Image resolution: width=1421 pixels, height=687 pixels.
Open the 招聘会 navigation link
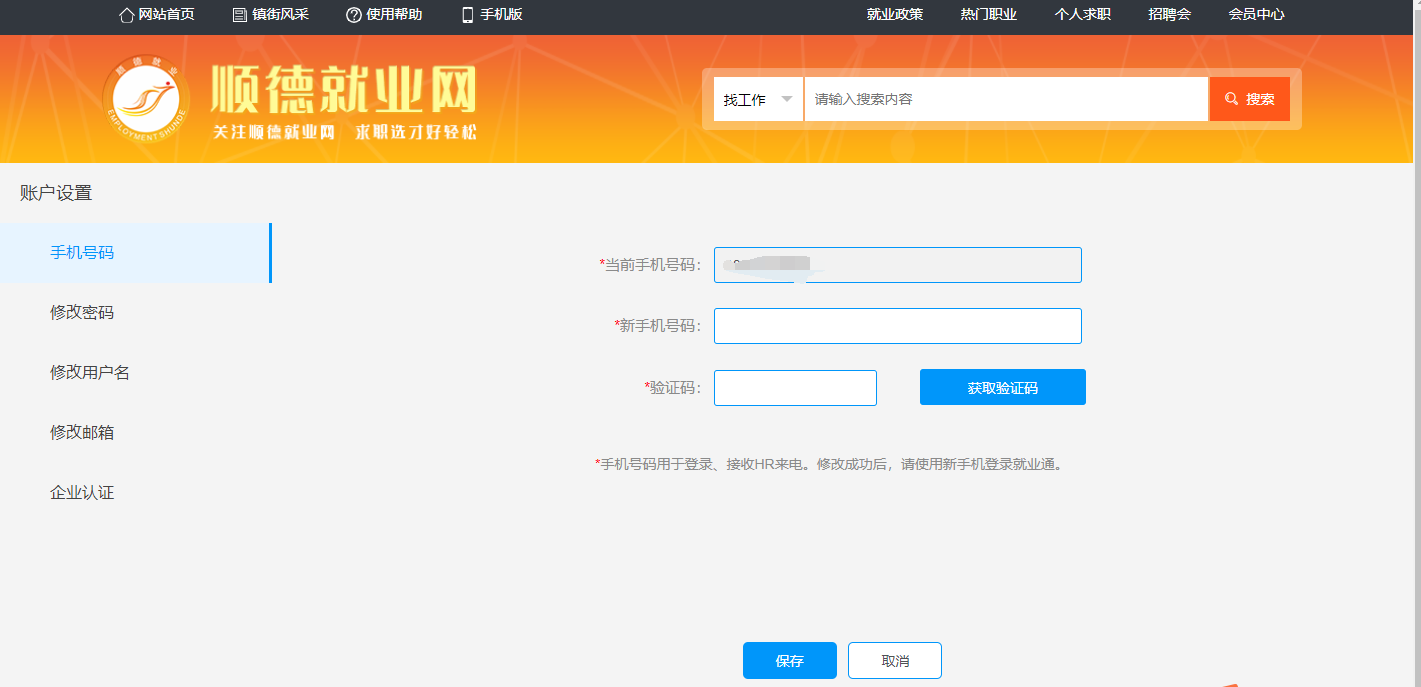coord(1169,15)
